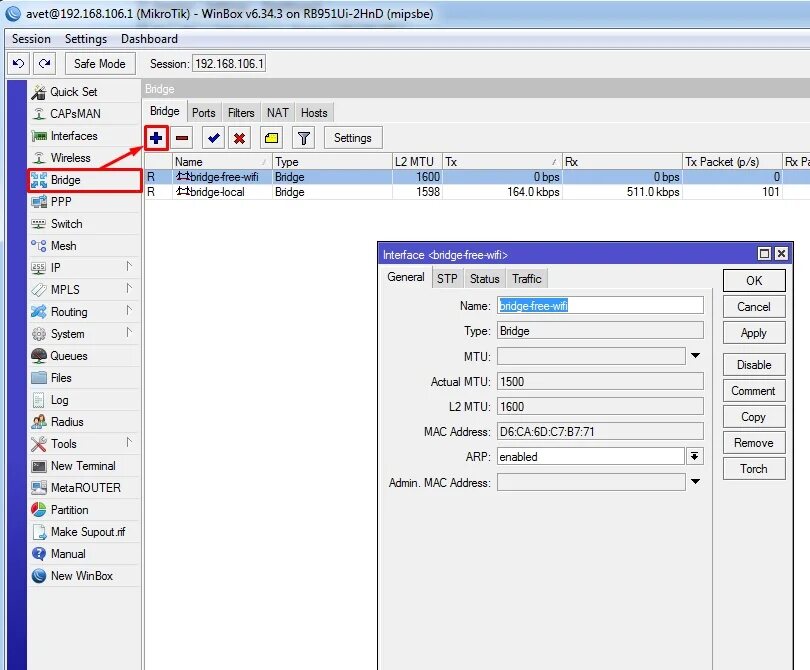
Task: Click the Torch button
Action: (x=754, y=469)
